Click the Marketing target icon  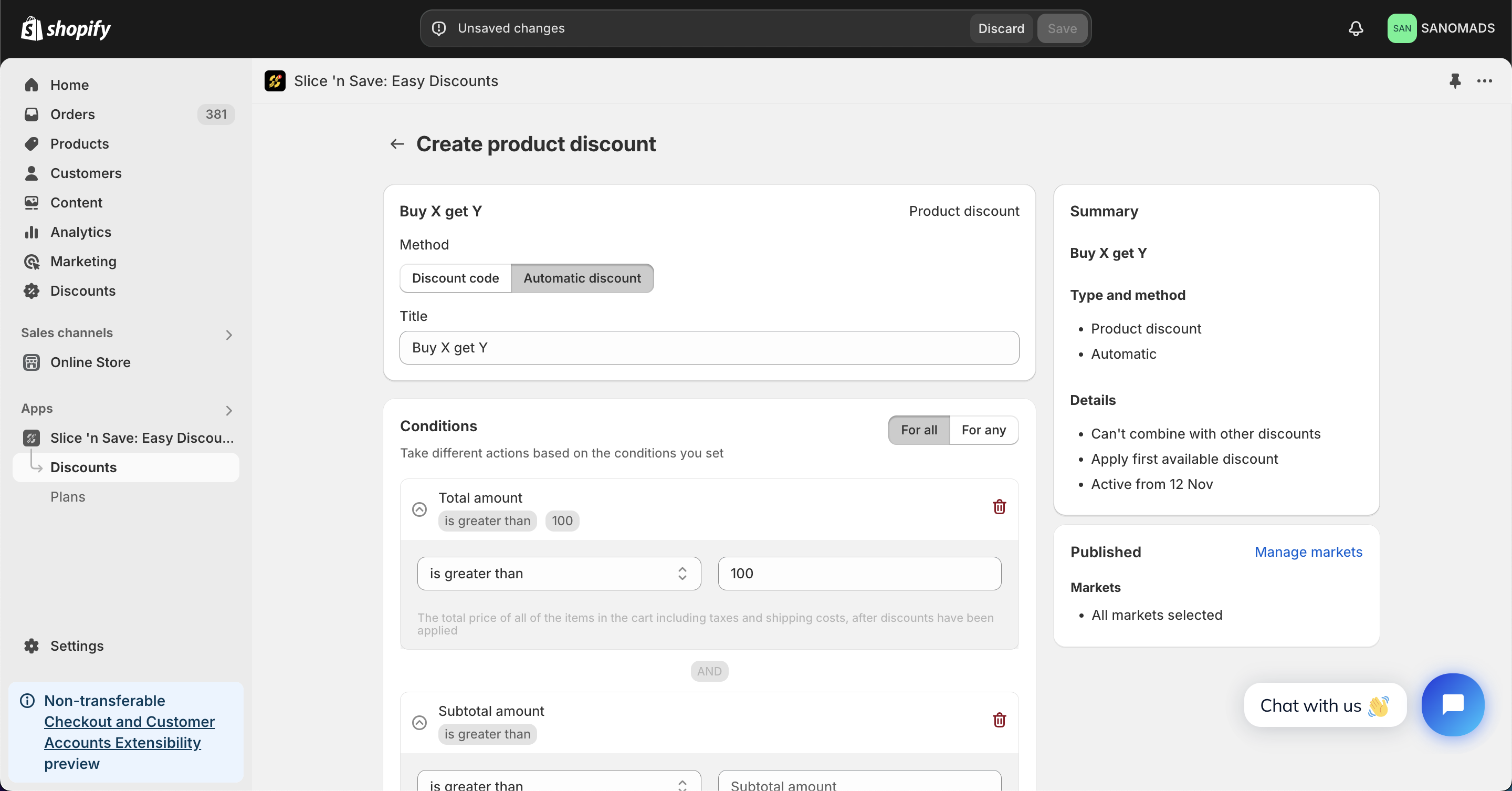31,262
